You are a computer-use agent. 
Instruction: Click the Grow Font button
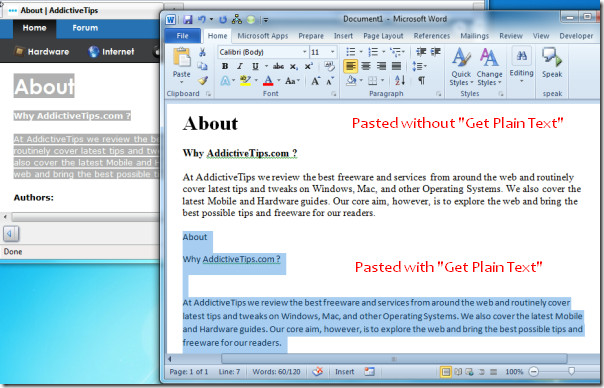click(315, 81)
